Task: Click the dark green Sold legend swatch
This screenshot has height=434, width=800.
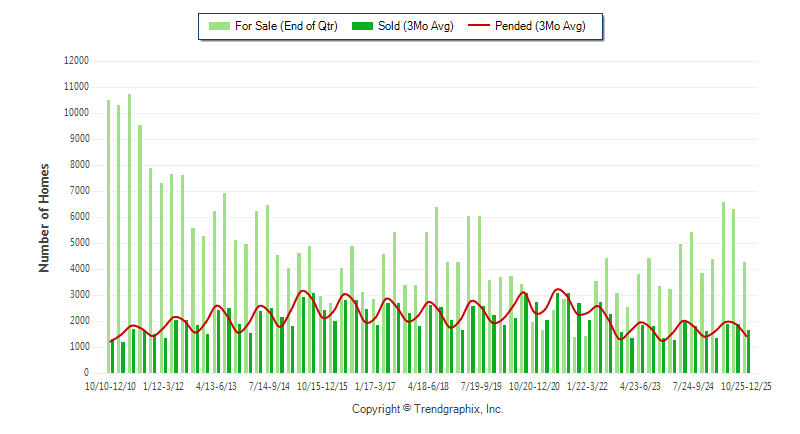Action: tap(364, 26)
